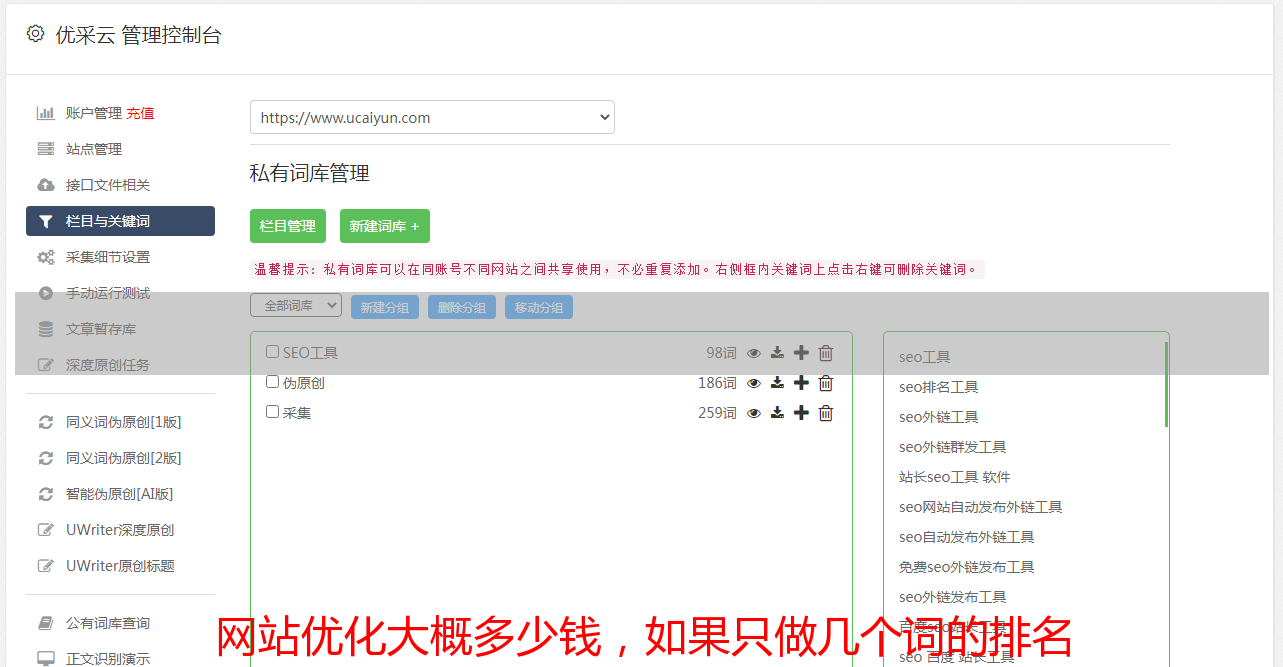
Task: Click the 同义词伪原创[1版] refresh icon
Action: [x=46, y=422]
